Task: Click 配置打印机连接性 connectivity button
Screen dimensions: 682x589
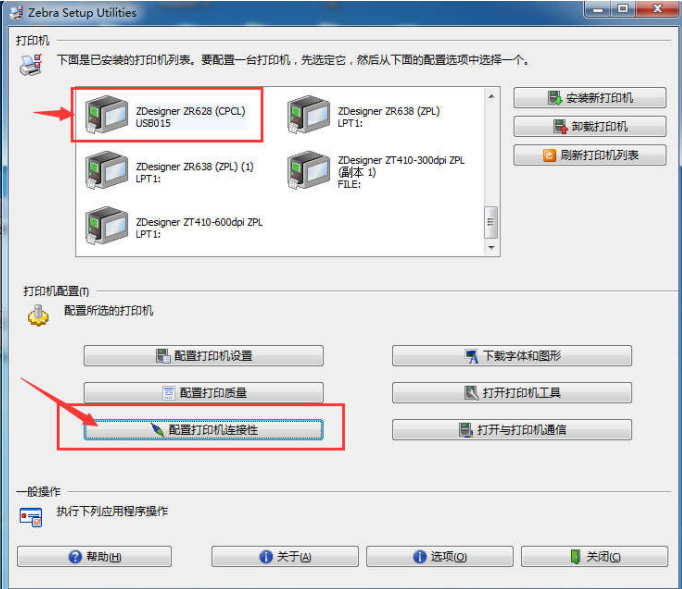Action: [204, 430]
